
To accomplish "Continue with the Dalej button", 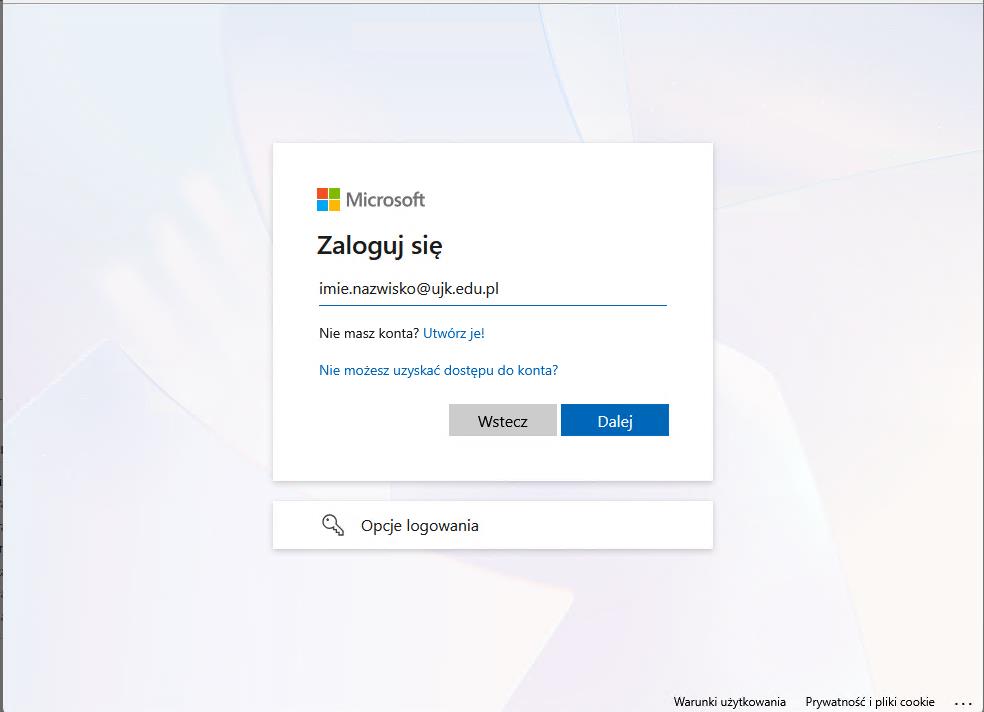I will [615, 420].
